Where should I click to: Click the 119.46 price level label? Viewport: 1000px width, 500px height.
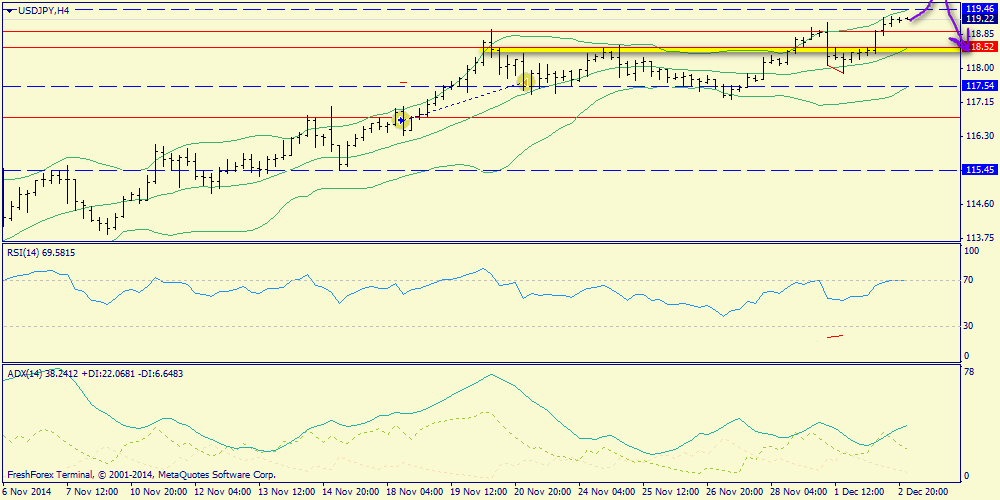(x=979, y=8)
